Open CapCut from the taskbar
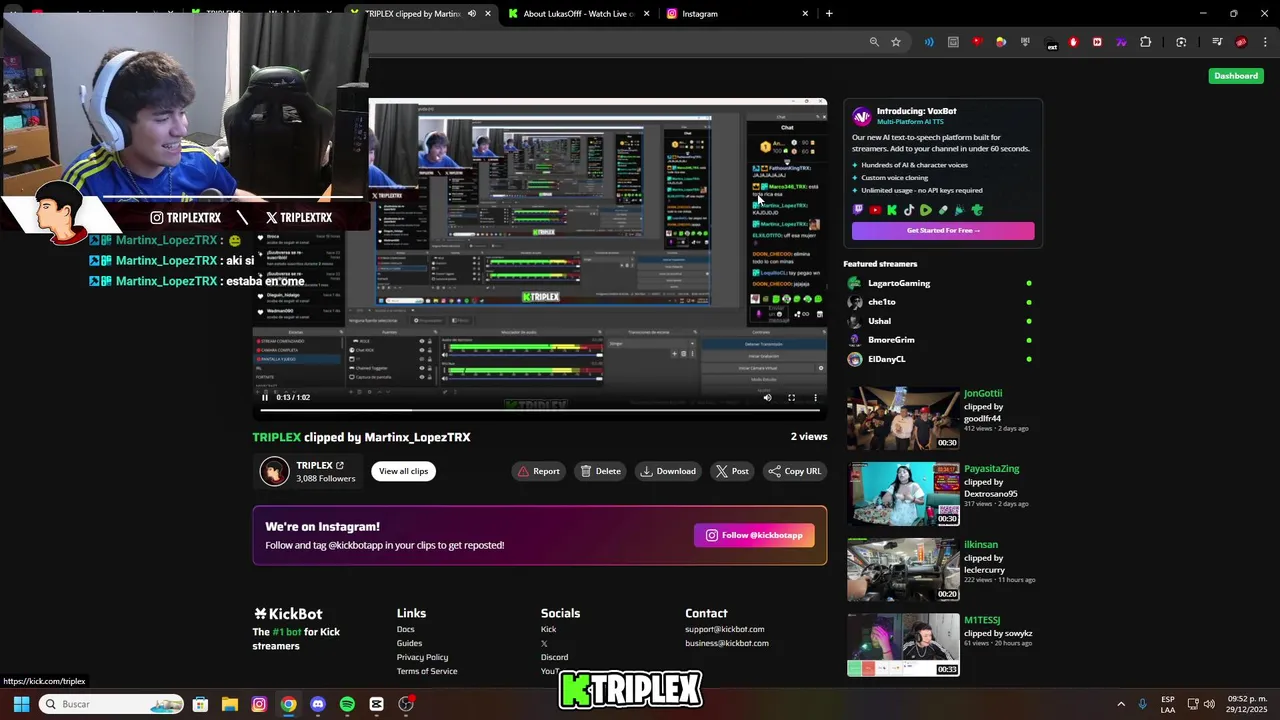Viewport: 1280px width, 720px height. pos(376,704)
